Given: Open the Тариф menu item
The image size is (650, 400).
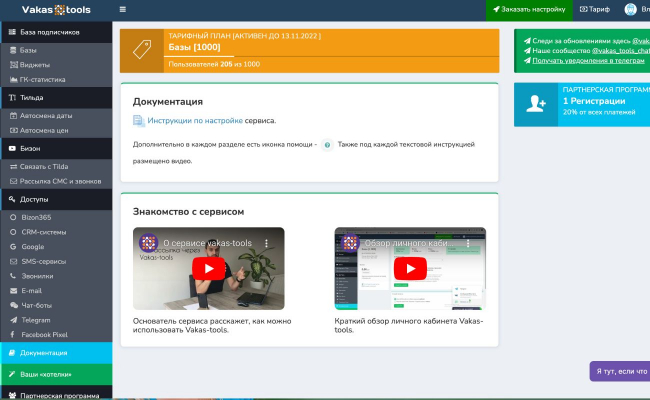Looking at the screenshot, I should click(594, 10).
